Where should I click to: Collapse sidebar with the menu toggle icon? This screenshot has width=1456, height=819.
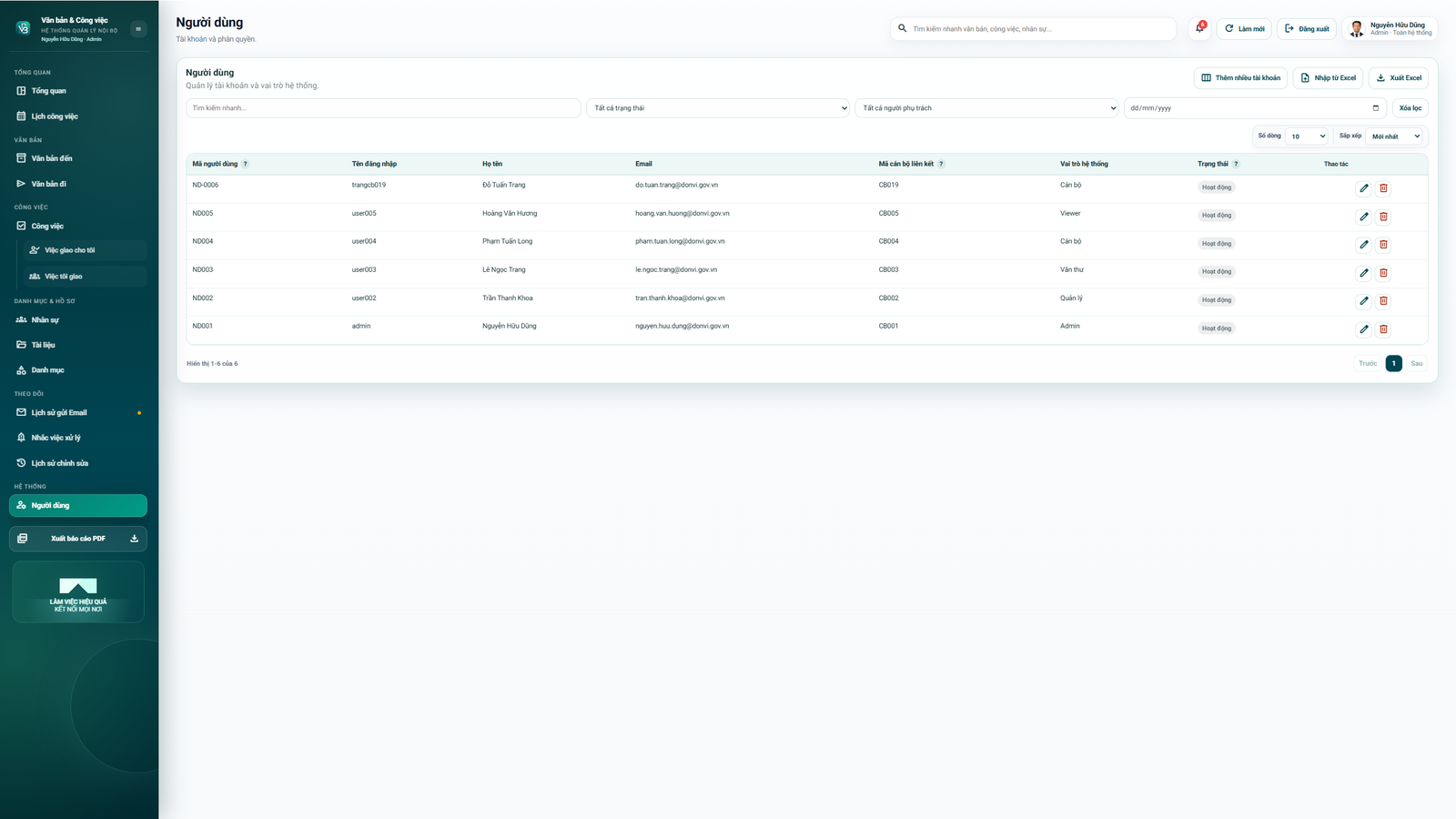point(138,29)
